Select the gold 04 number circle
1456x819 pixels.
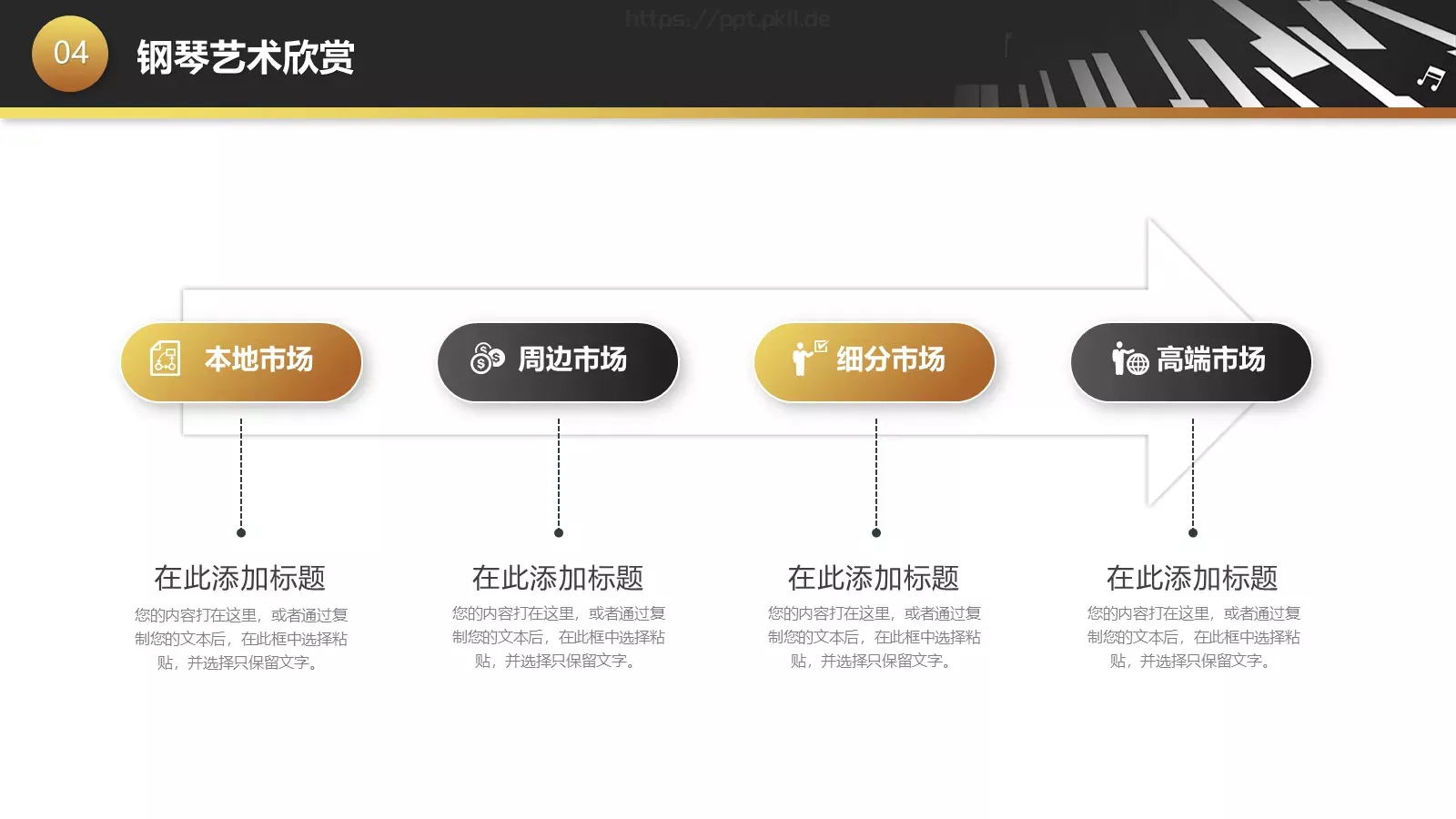tap(70, 54)
